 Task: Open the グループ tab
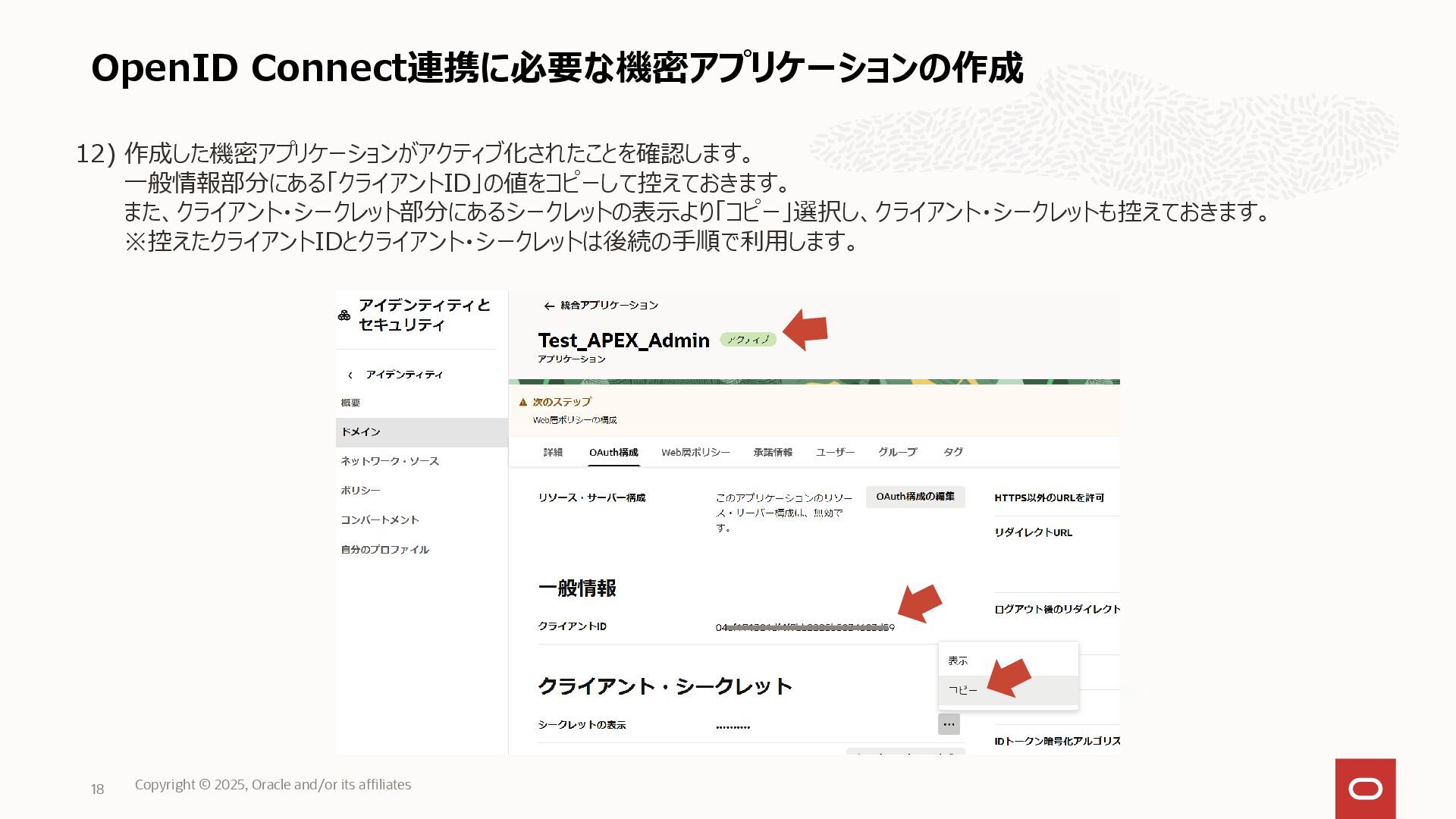tap(897, 452)
